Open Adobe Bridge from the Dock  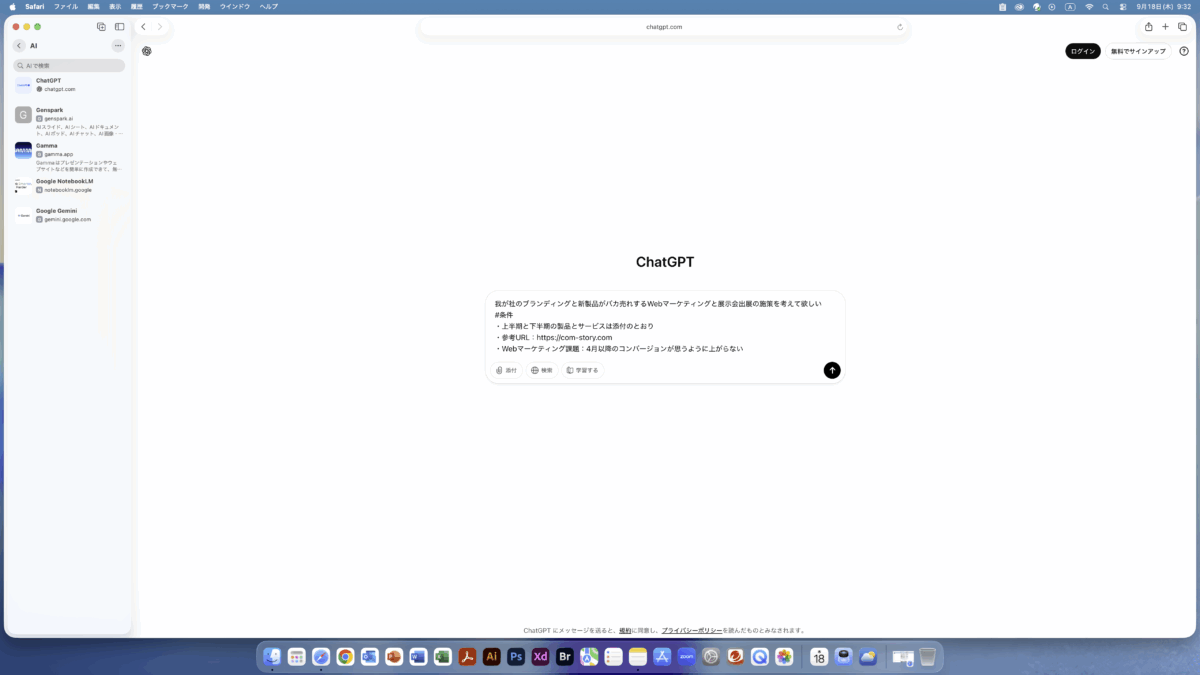[564, 657]
